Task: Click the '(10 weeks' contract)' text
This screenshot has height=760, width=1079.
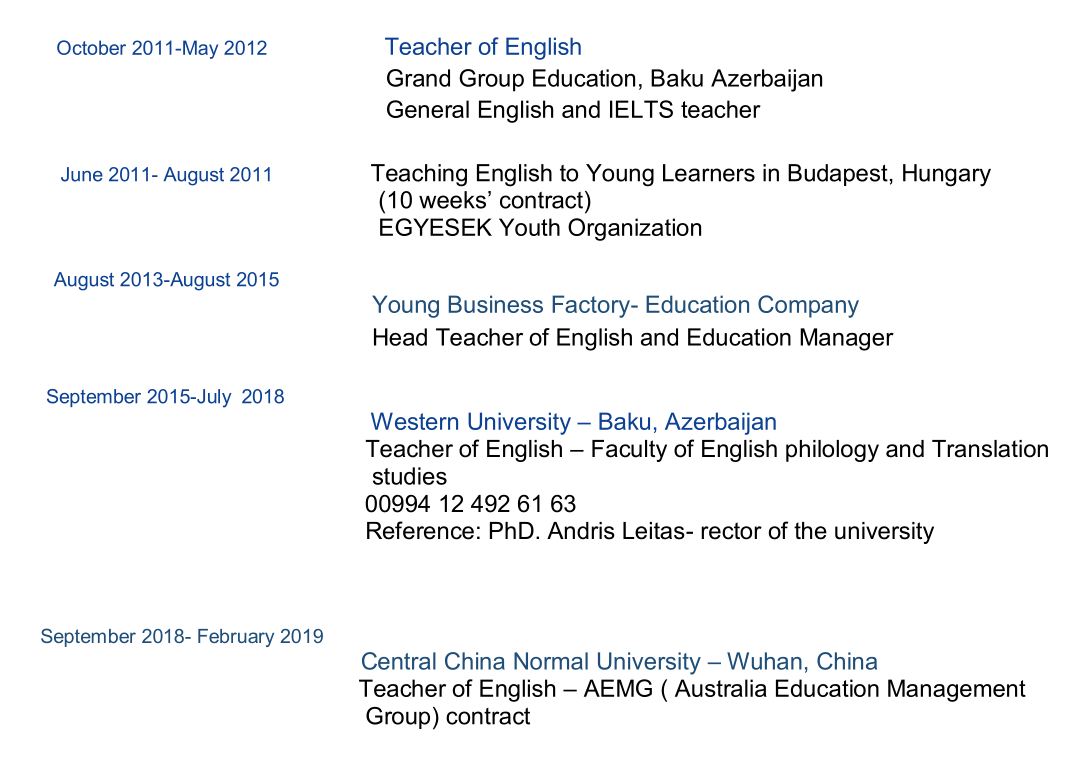Action: coord(484,201)
